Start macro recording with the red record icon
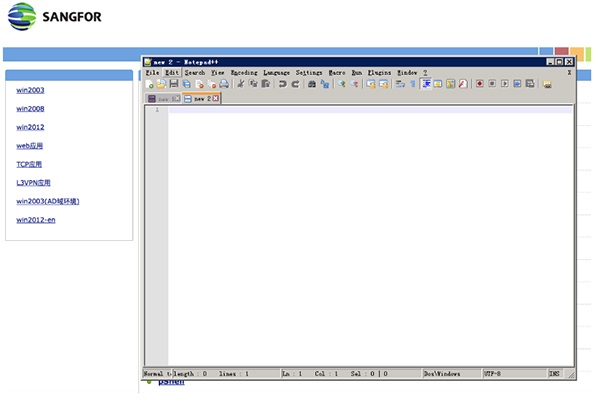The width and height of the screenshot is (600, 402). pyautogui.click(x=480, y=85)
